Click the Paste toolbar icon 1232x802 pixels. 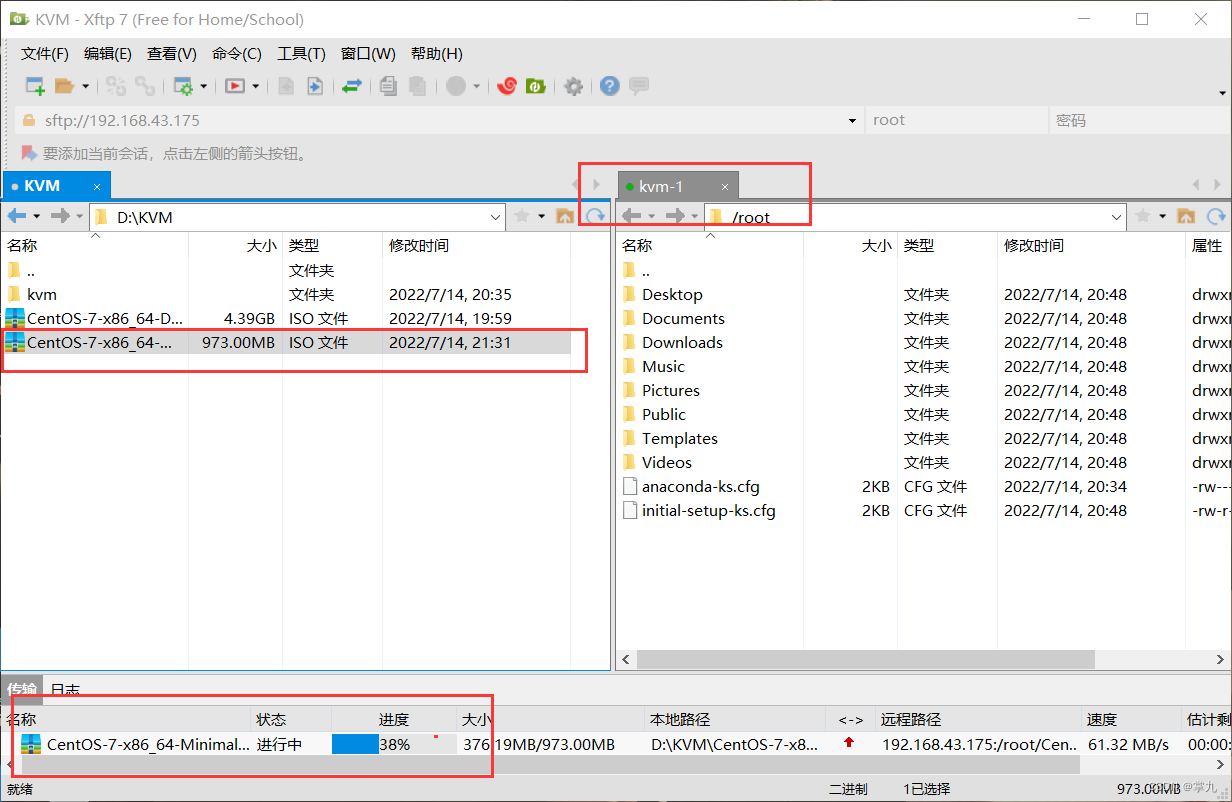point(418,86)
